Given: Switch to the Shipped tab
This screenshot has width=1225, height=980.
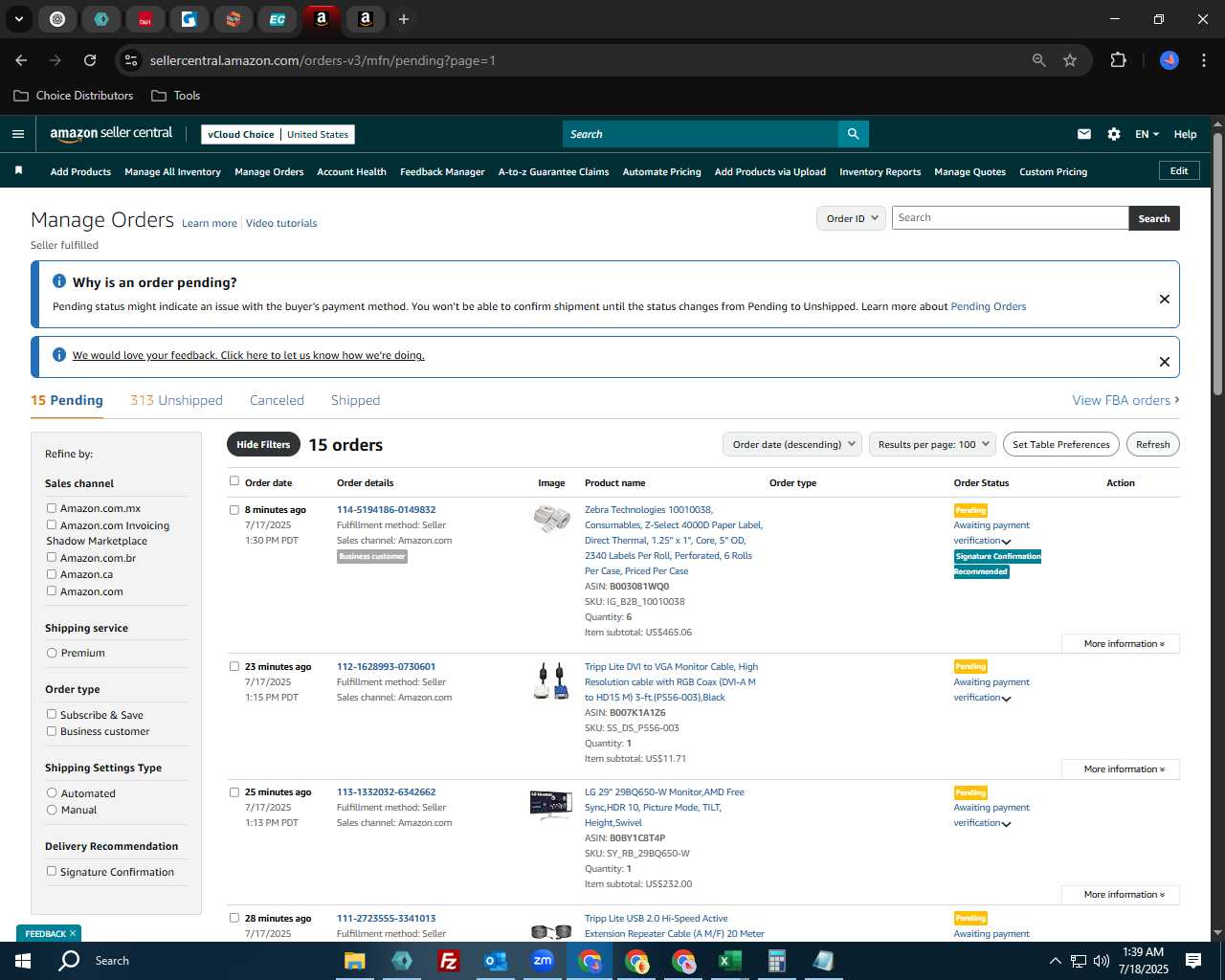Looking at the screenshot, I should 355,400.
